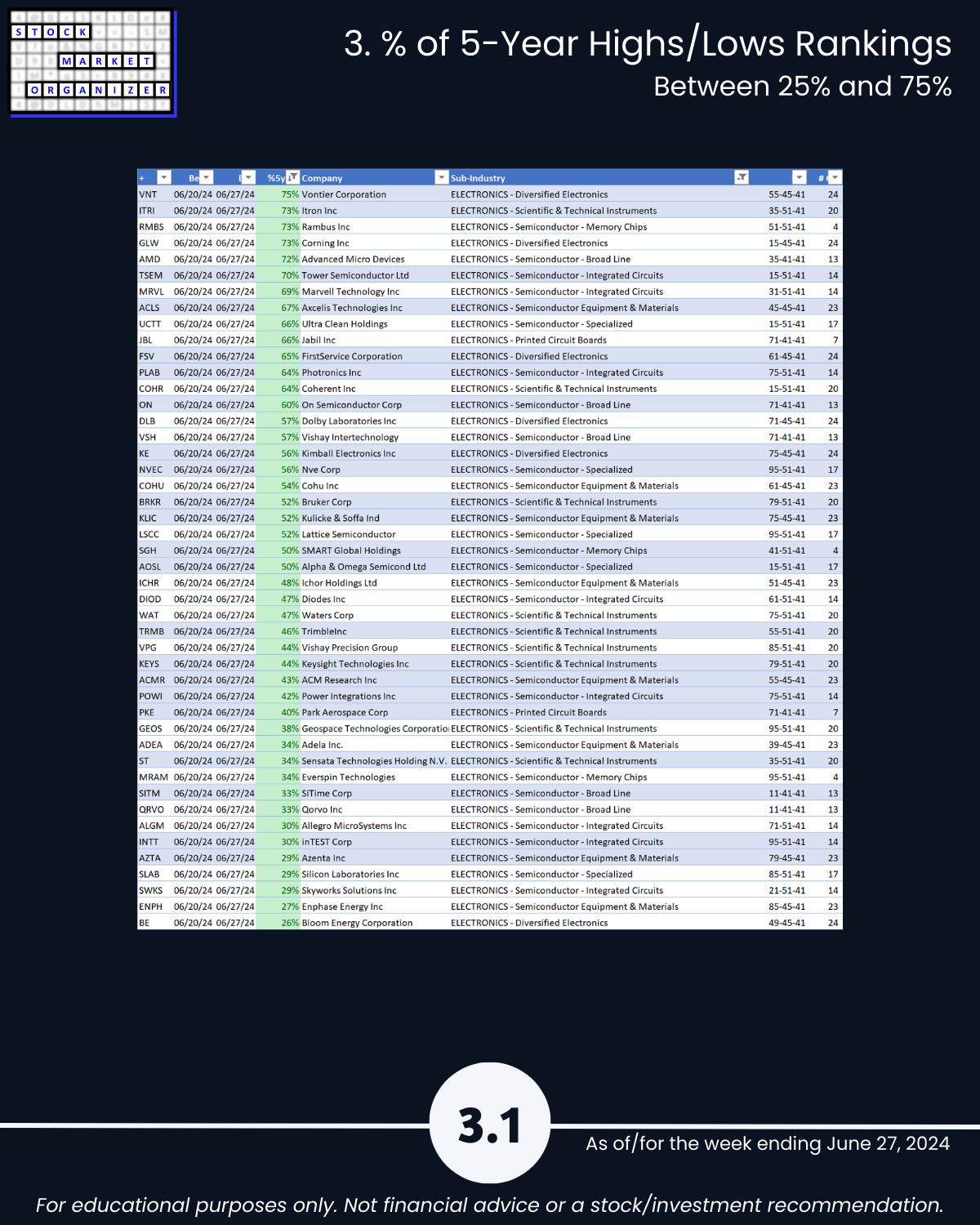Select the Silicon Laboratories Inc cell

pos(350,874)
